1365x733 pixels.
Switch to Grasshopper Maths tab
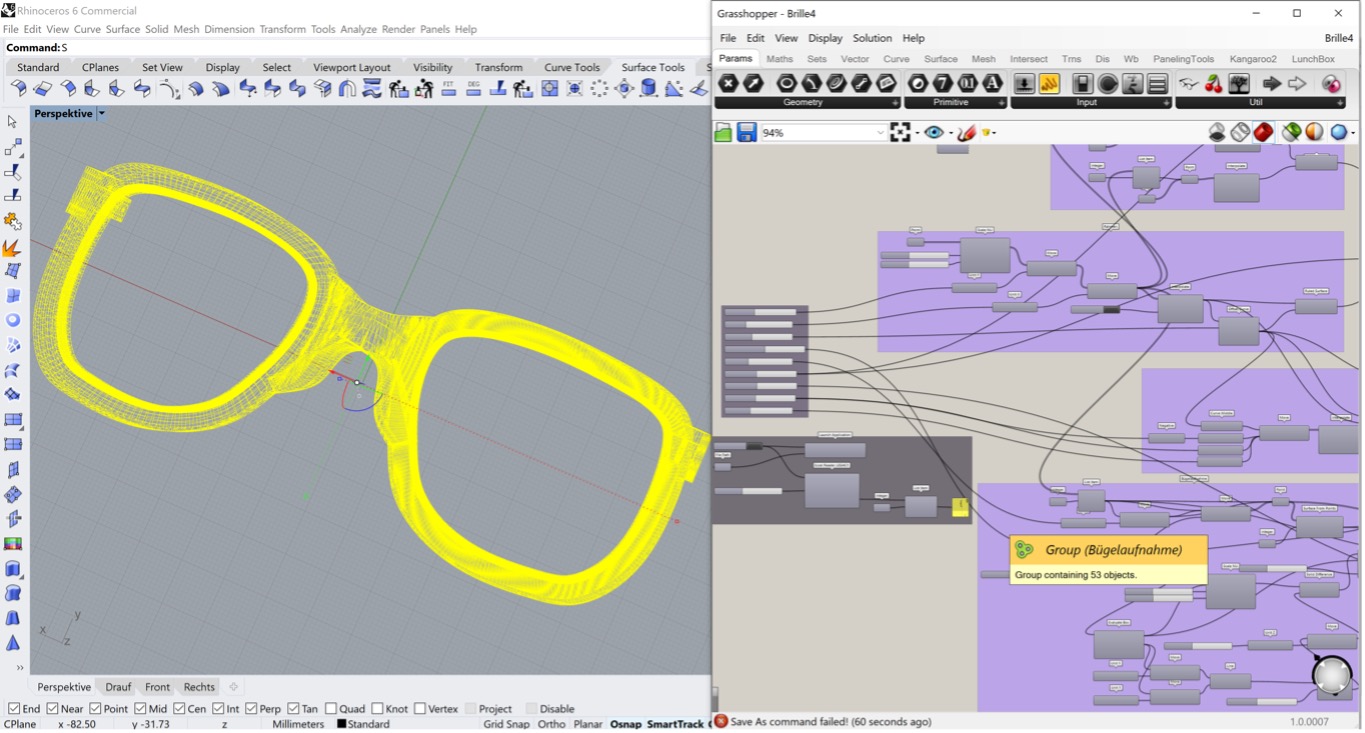pyautogui.click(x=779, y=59)
